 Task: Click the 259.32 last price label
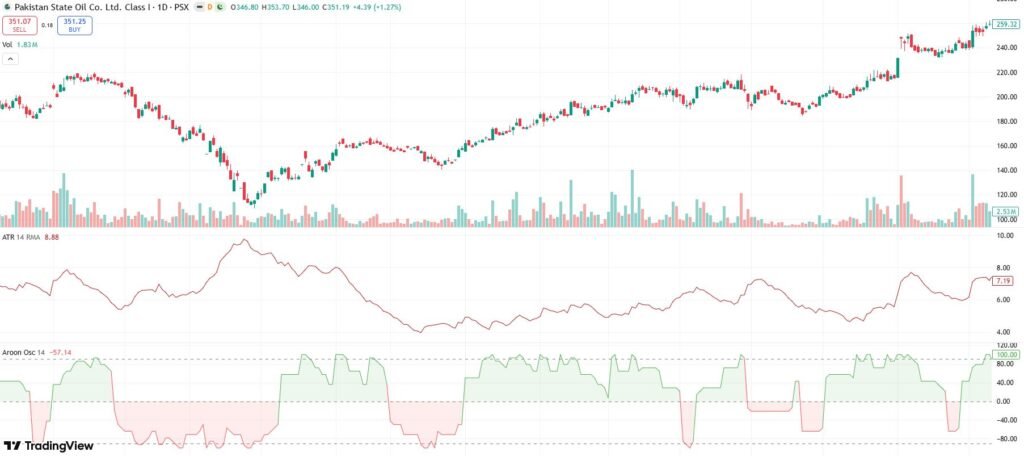1007,24
